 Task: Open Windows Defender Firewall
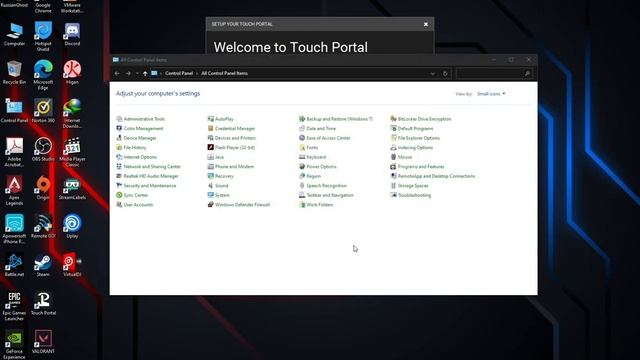pyautogui.click(x=239, y=204)
